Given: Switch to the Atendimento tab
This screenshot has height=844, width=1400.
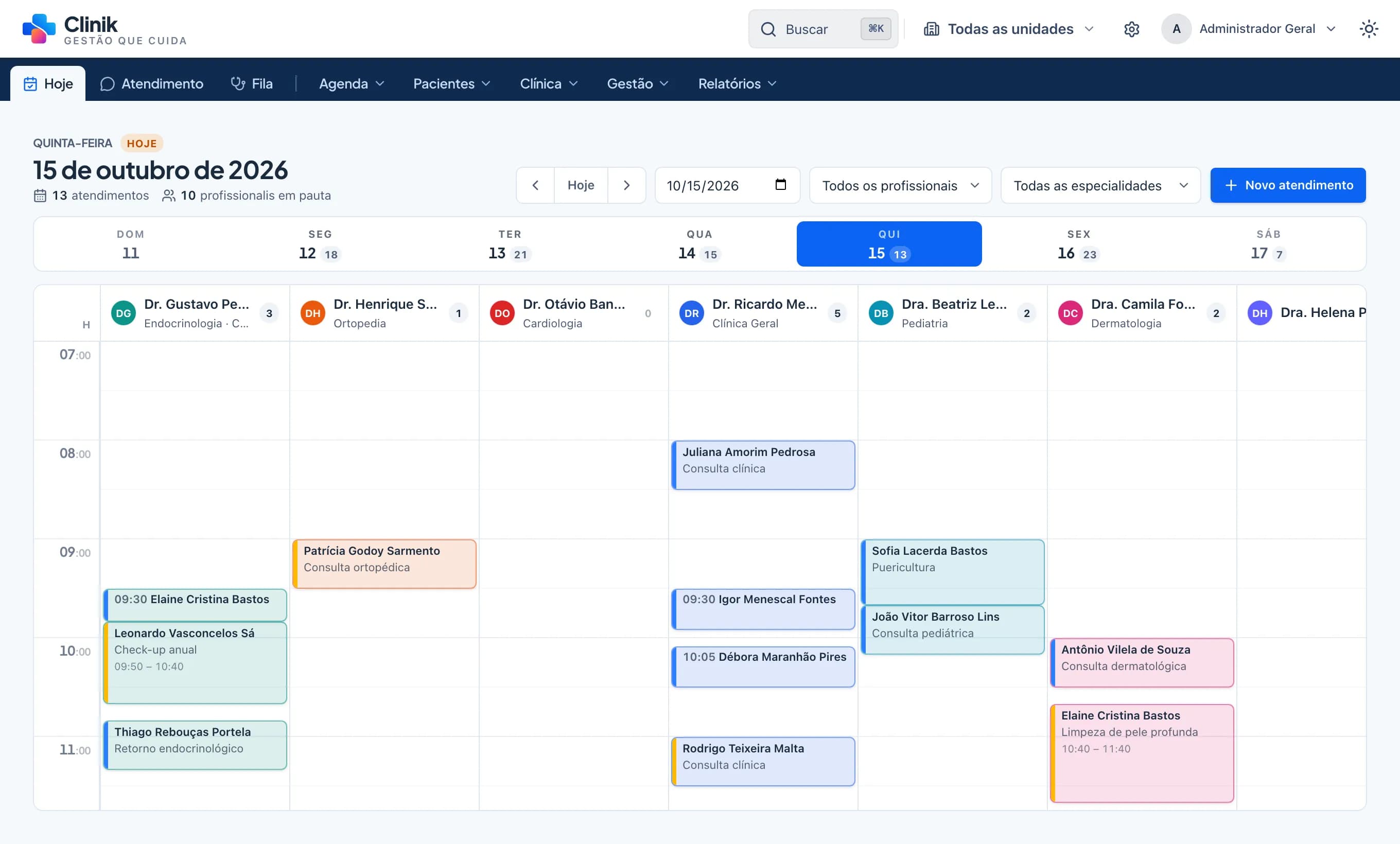Looking at the screenshot, I should pyautogui.click(x=152, y=83).
